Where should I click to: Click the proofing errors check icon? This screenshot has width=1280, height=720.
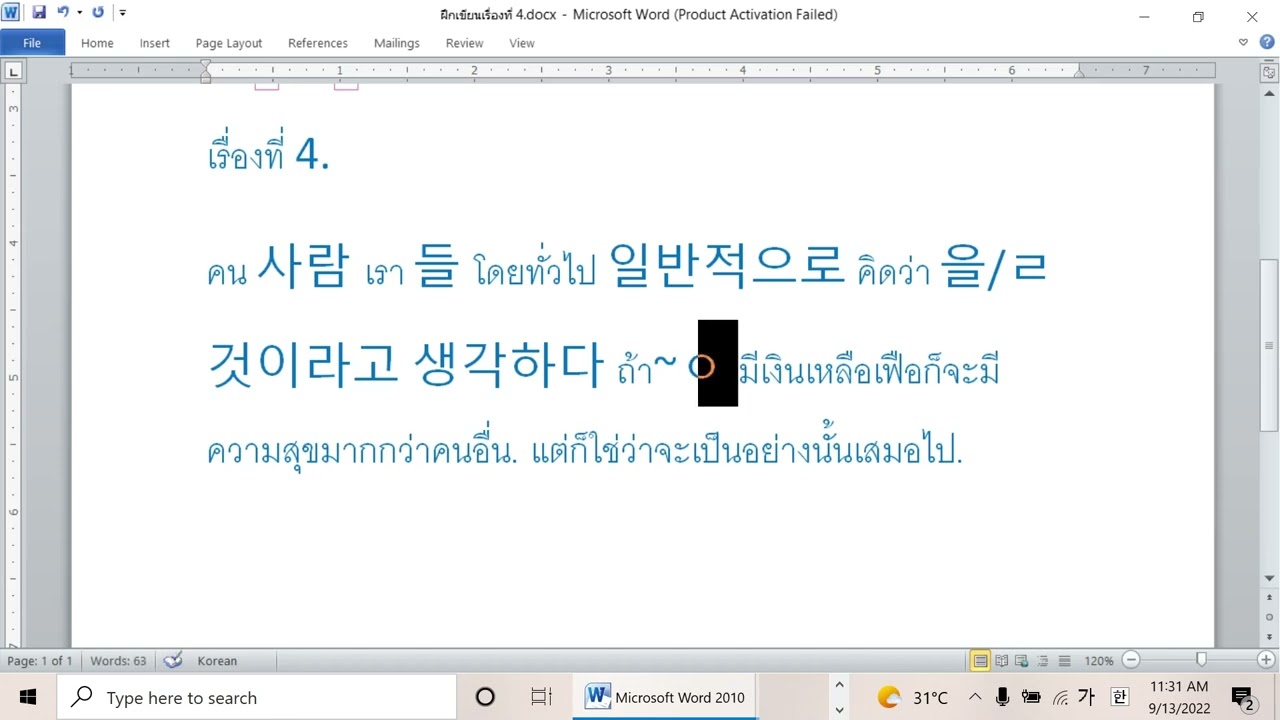(173, 661)
